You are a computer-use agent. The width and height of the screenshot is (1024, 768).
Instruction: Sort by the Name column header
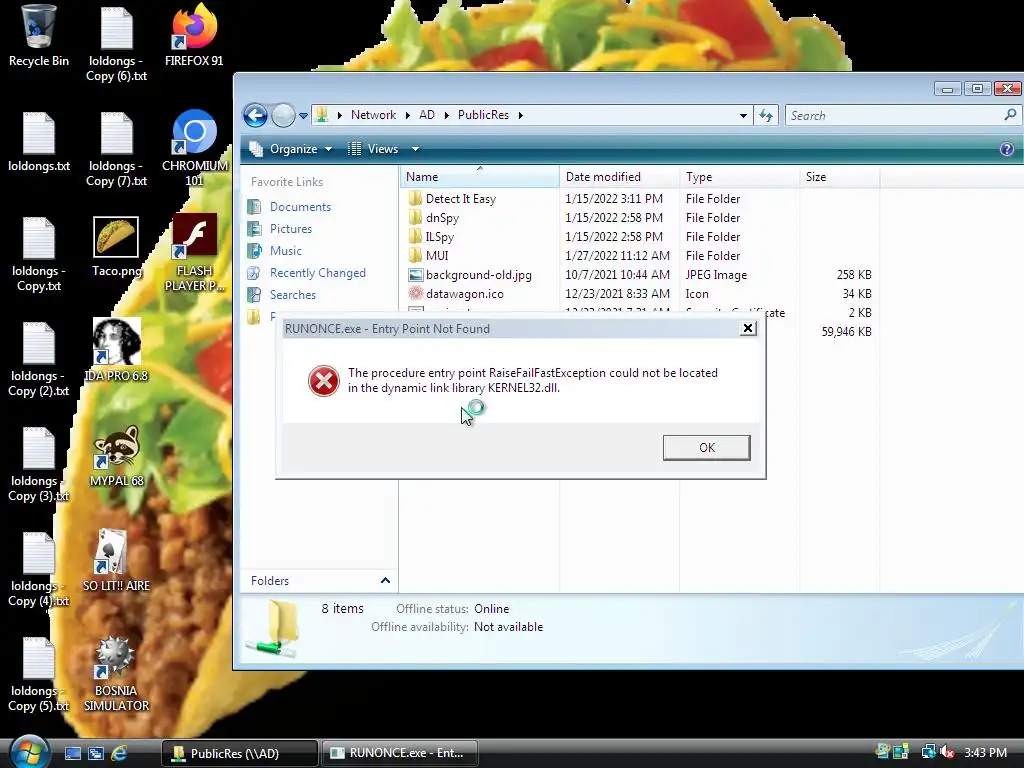[x=479, y=177]
